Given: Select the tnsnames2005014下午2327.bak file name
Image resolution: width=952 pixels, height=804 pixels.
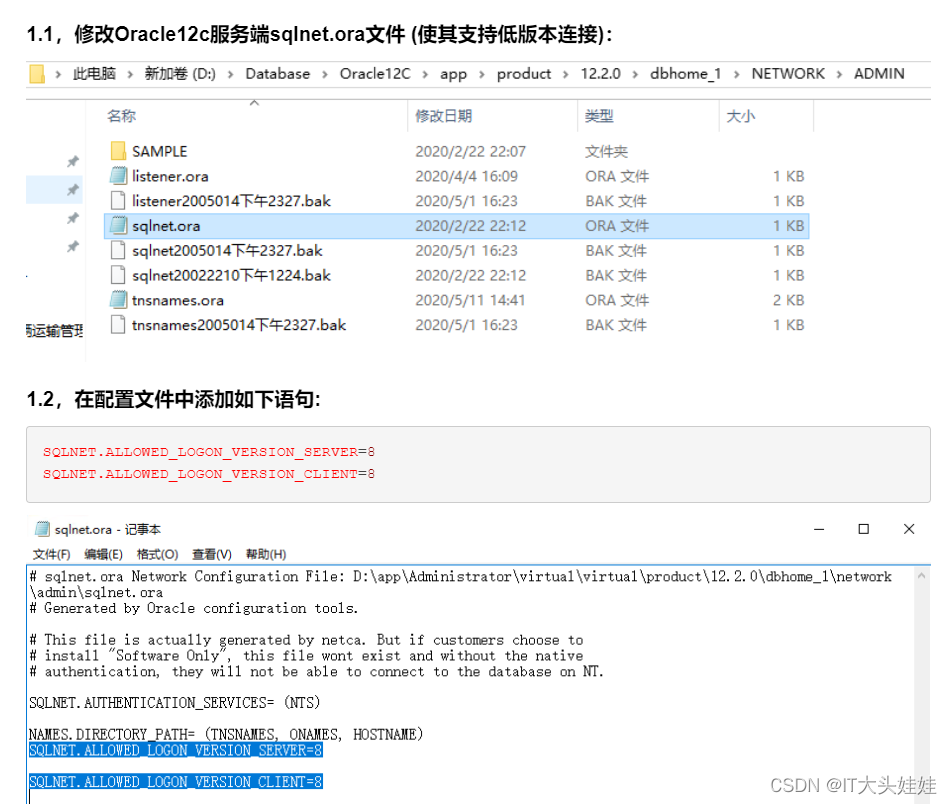Looking at the screenshot, I should coord(239,325).
